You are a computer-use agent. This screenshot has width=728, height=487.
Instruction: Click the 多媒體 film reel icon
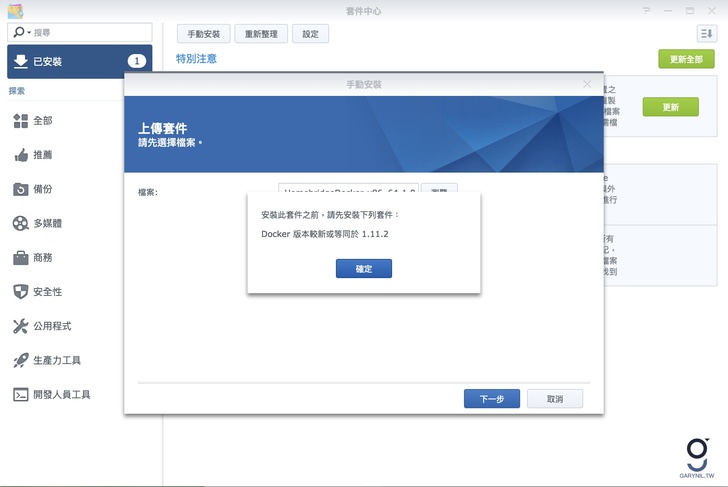pos(20,223)
